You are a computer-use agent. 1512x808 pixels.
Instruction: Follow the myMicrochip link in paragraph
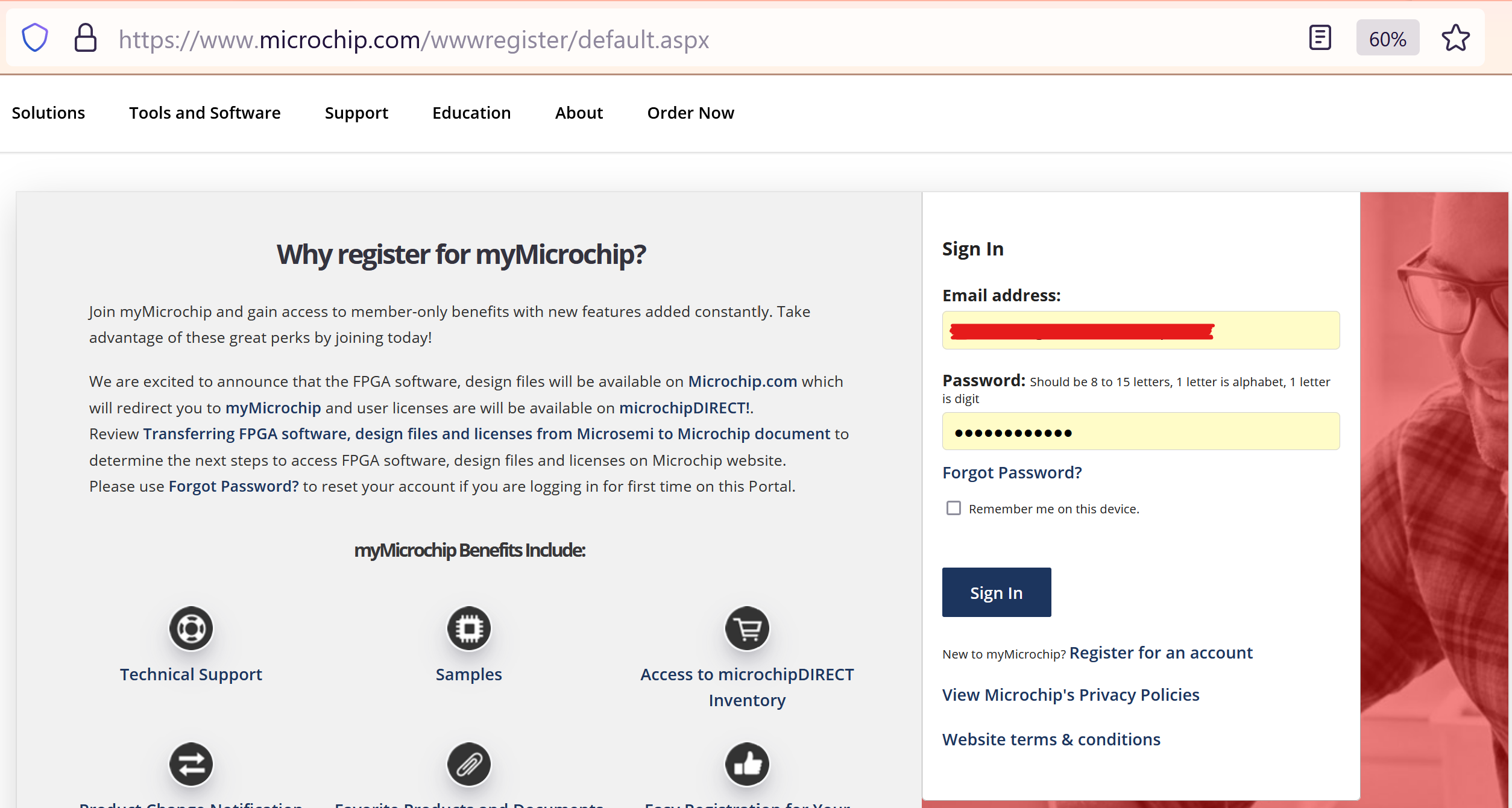pos(273,408)
